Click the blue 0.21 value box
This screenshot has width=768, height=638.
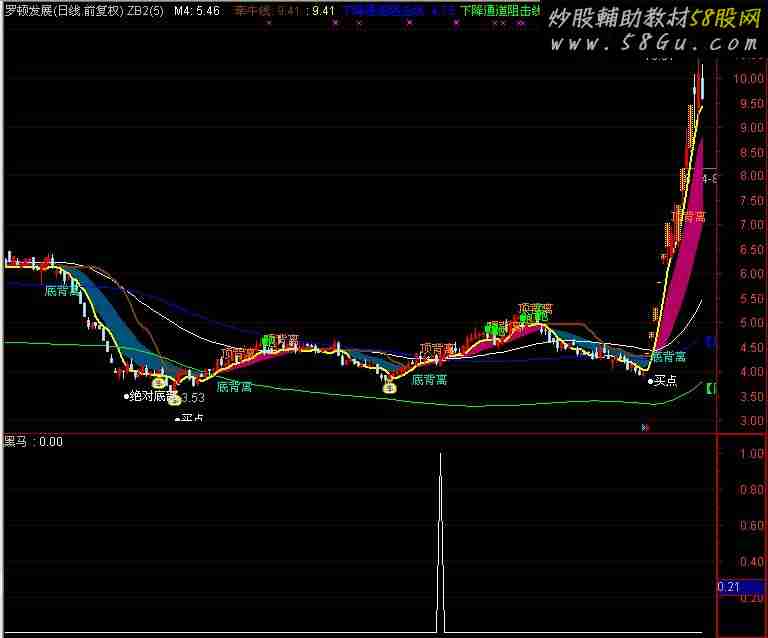coord(740,586)
